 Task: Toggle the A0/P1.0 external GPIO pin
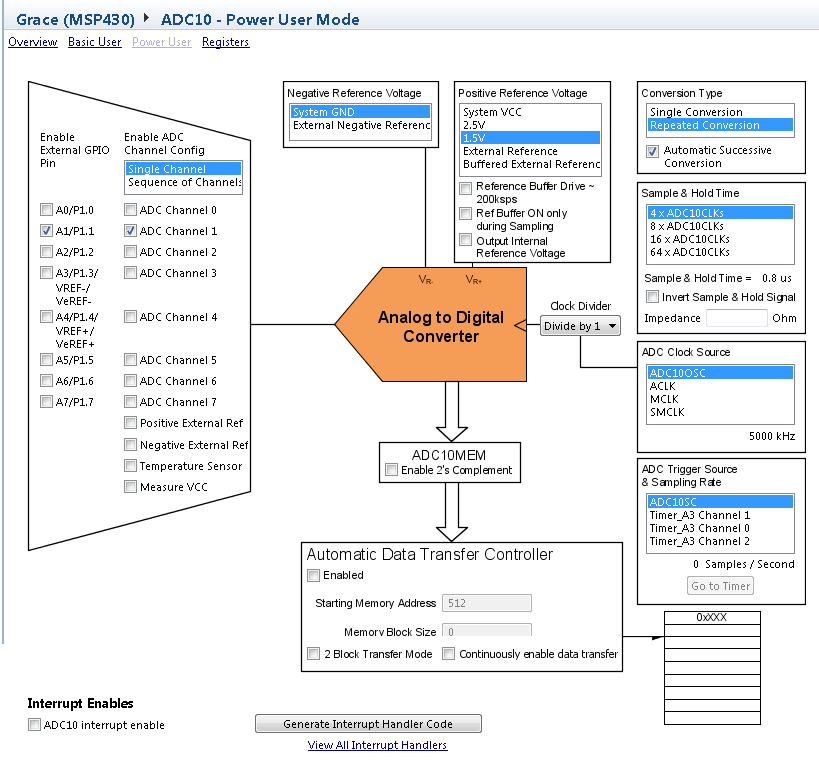(45, 210)
